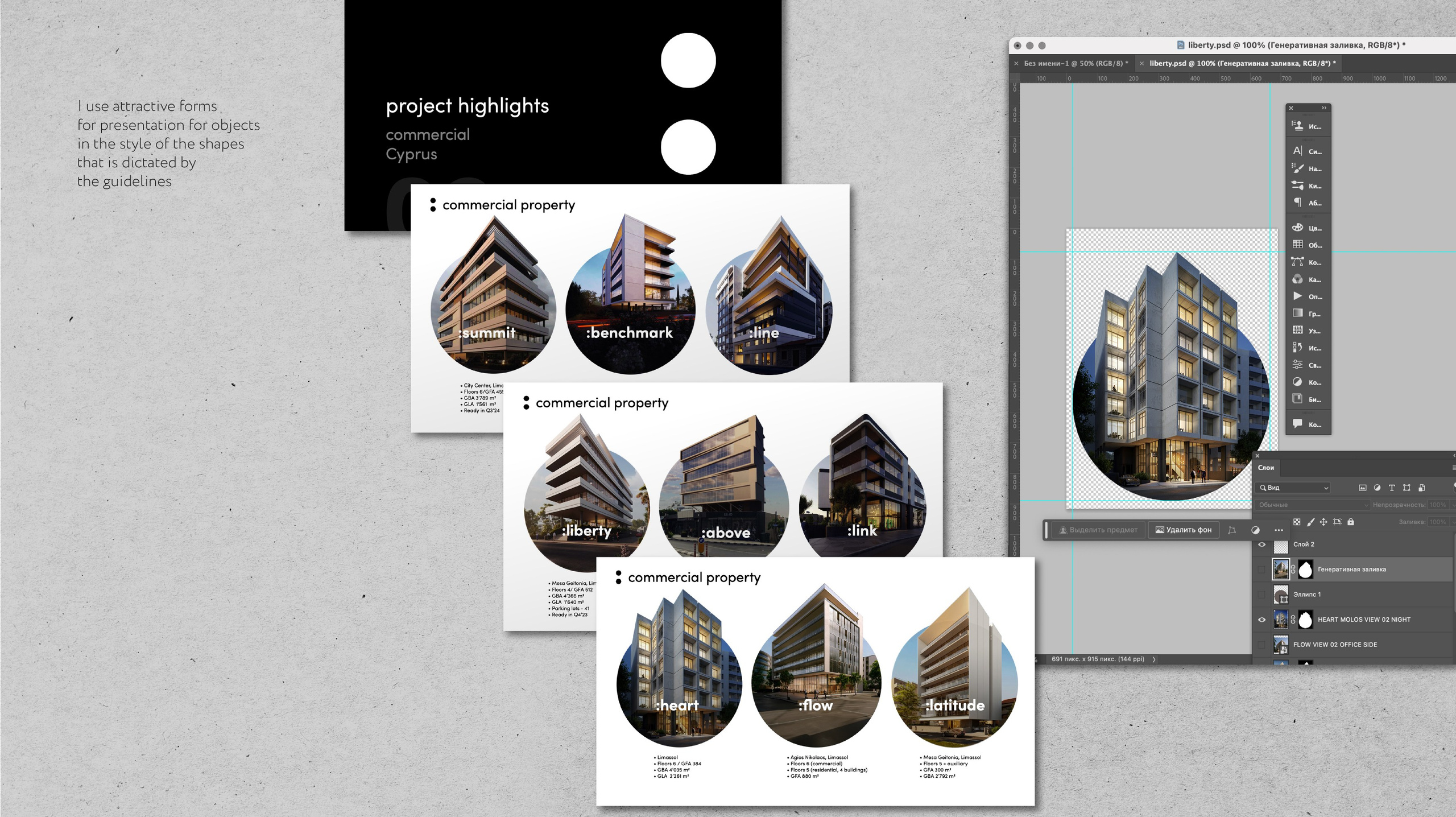Click the Генеративная заливка layer mask thumbnail
Viewport: 1456px width, 817px height.
click(x=1305, y=570)
